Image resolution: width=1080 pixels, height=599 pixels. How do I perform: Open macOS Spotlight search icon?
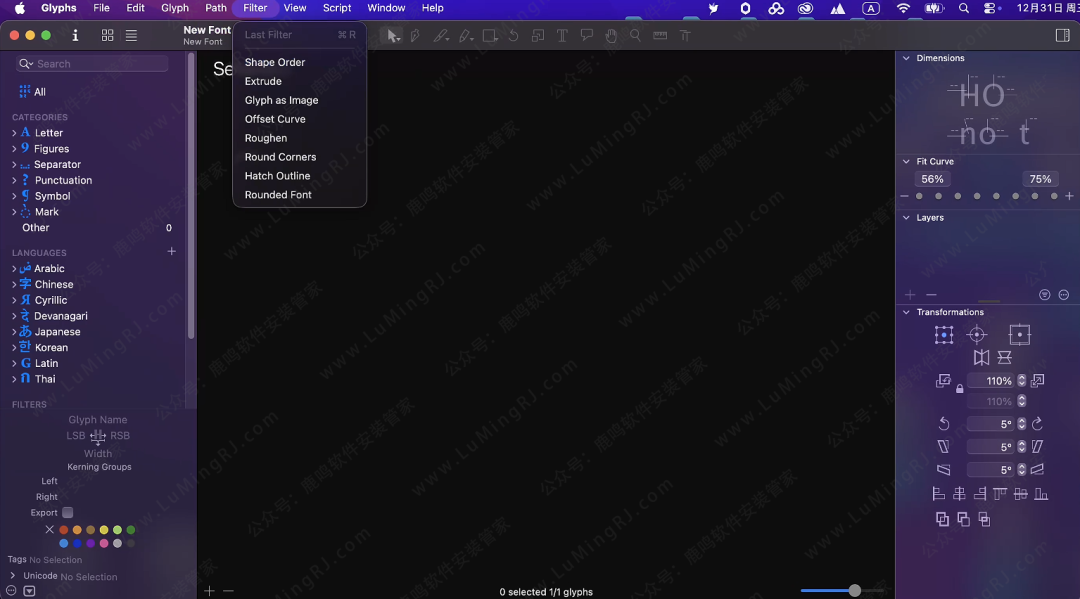(x=964, y=8)
